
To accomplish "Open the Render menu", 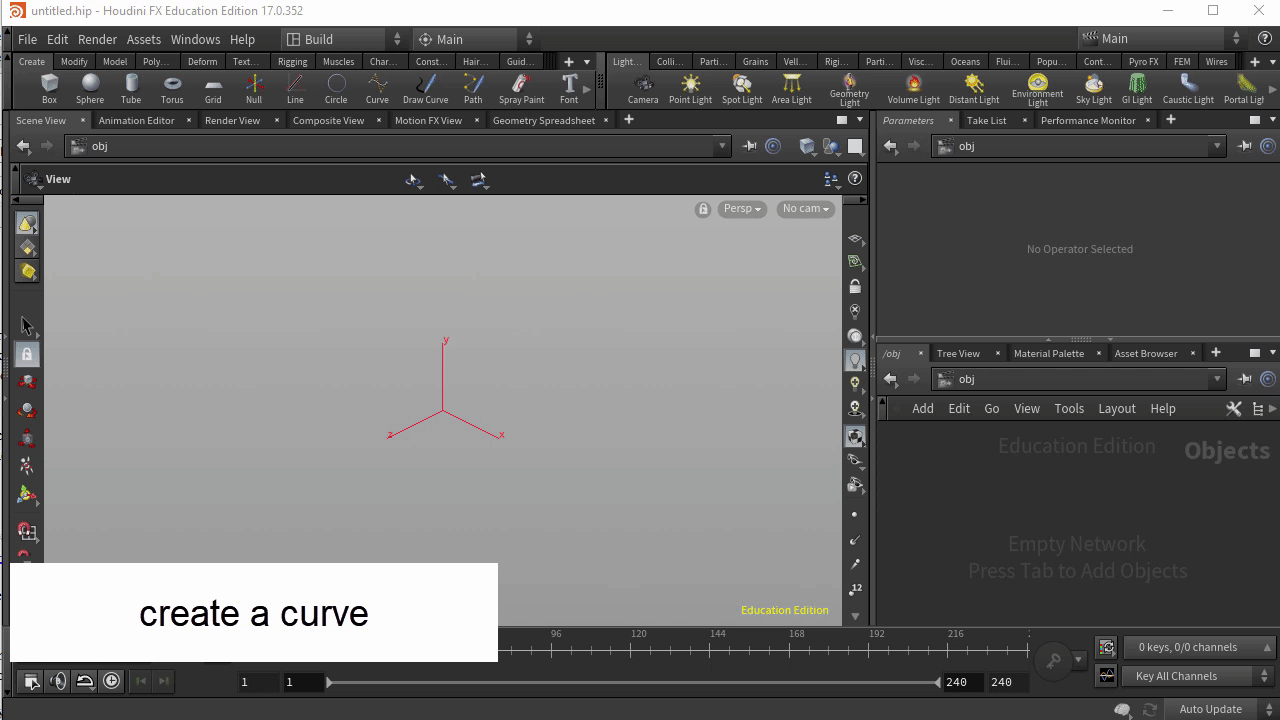I will click(97, 39).
